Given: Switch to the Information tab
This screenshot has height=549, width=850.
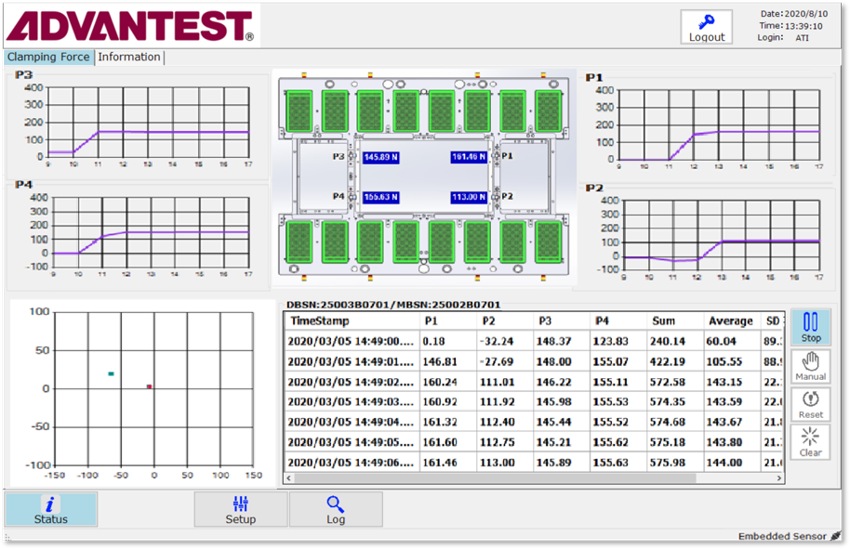Looking at the screenshot, I should coord(129,57).
